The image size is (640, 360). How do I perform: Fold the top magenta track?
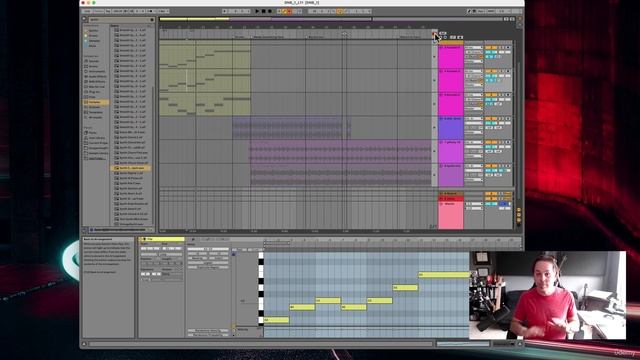coord(441,48)
